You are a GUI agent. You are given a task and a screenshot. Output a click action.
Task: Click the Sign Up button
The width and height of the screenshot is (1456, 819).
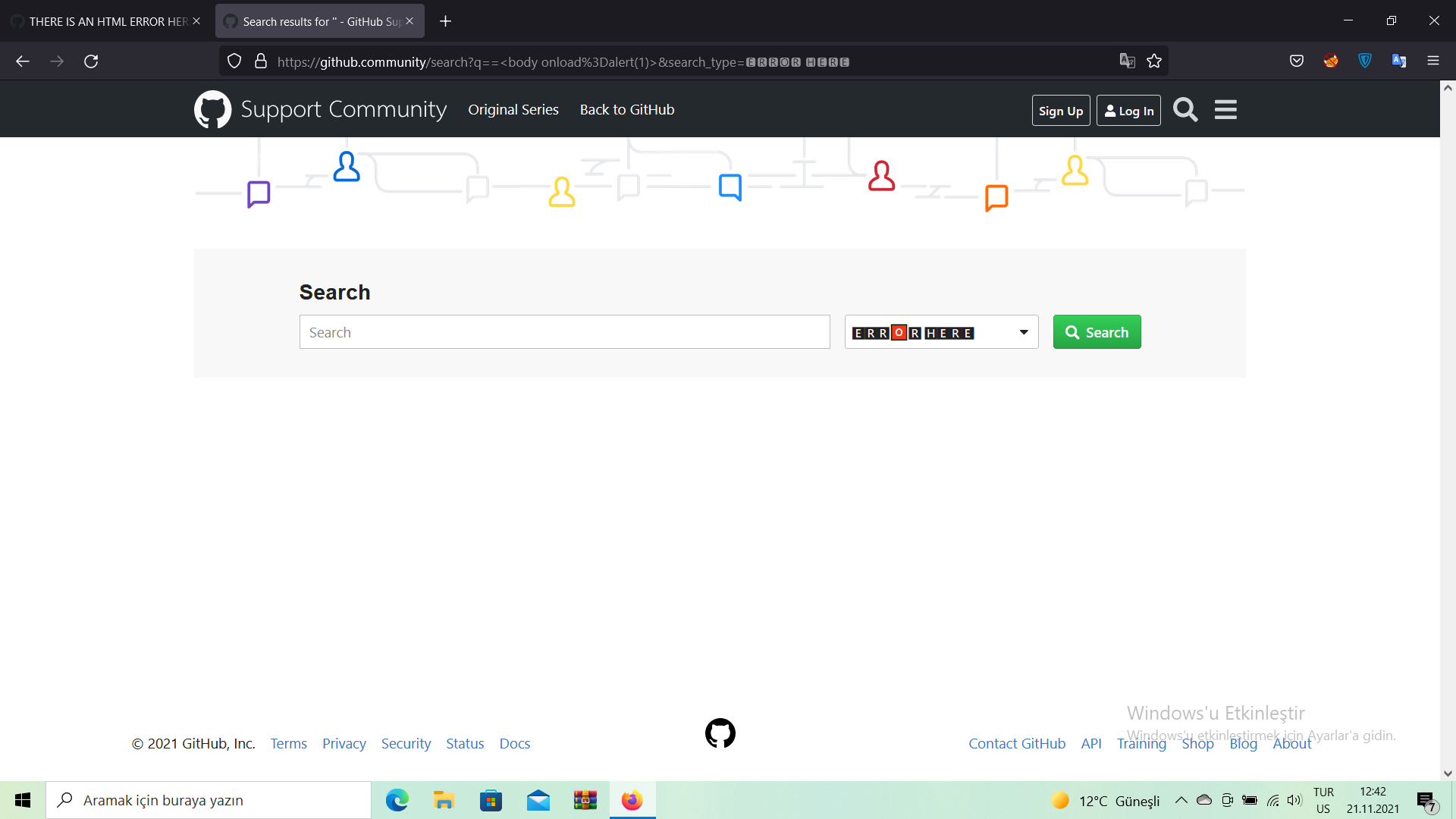(1060, 110)
